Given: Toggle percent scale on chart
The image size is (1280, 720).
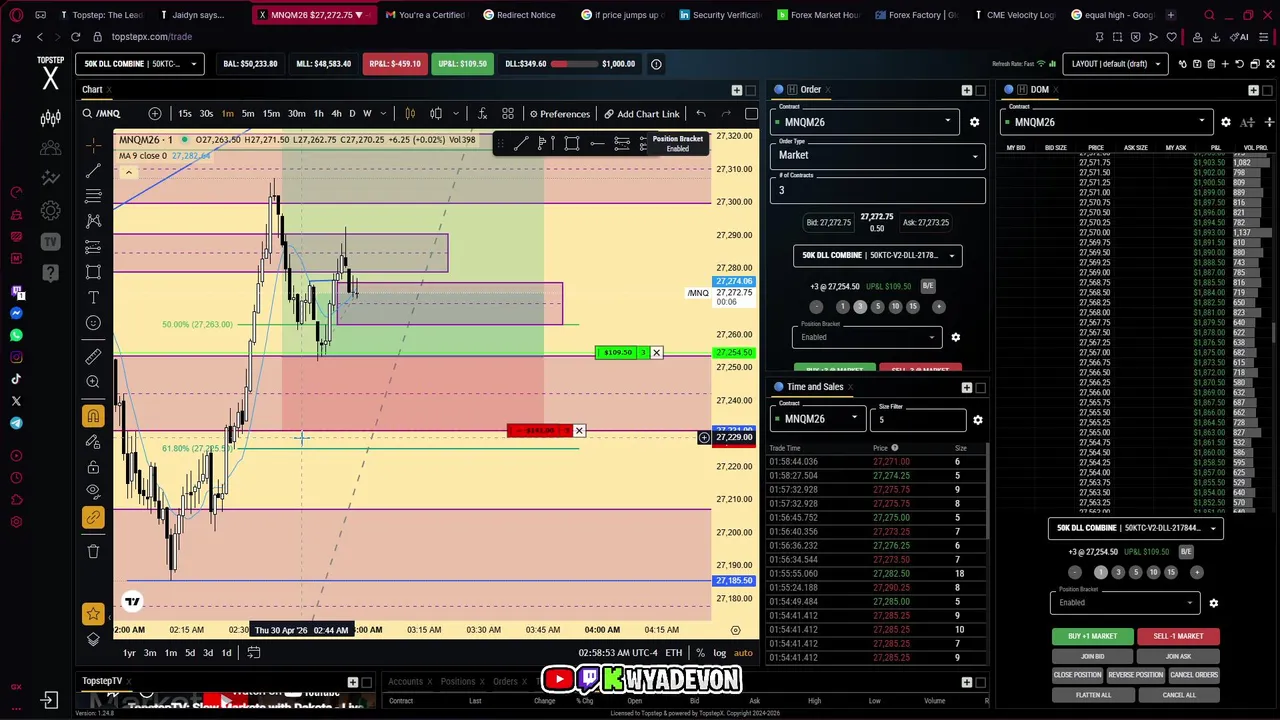Looking at the screenshot, I should pyautogui.click(x=700, y=653).
